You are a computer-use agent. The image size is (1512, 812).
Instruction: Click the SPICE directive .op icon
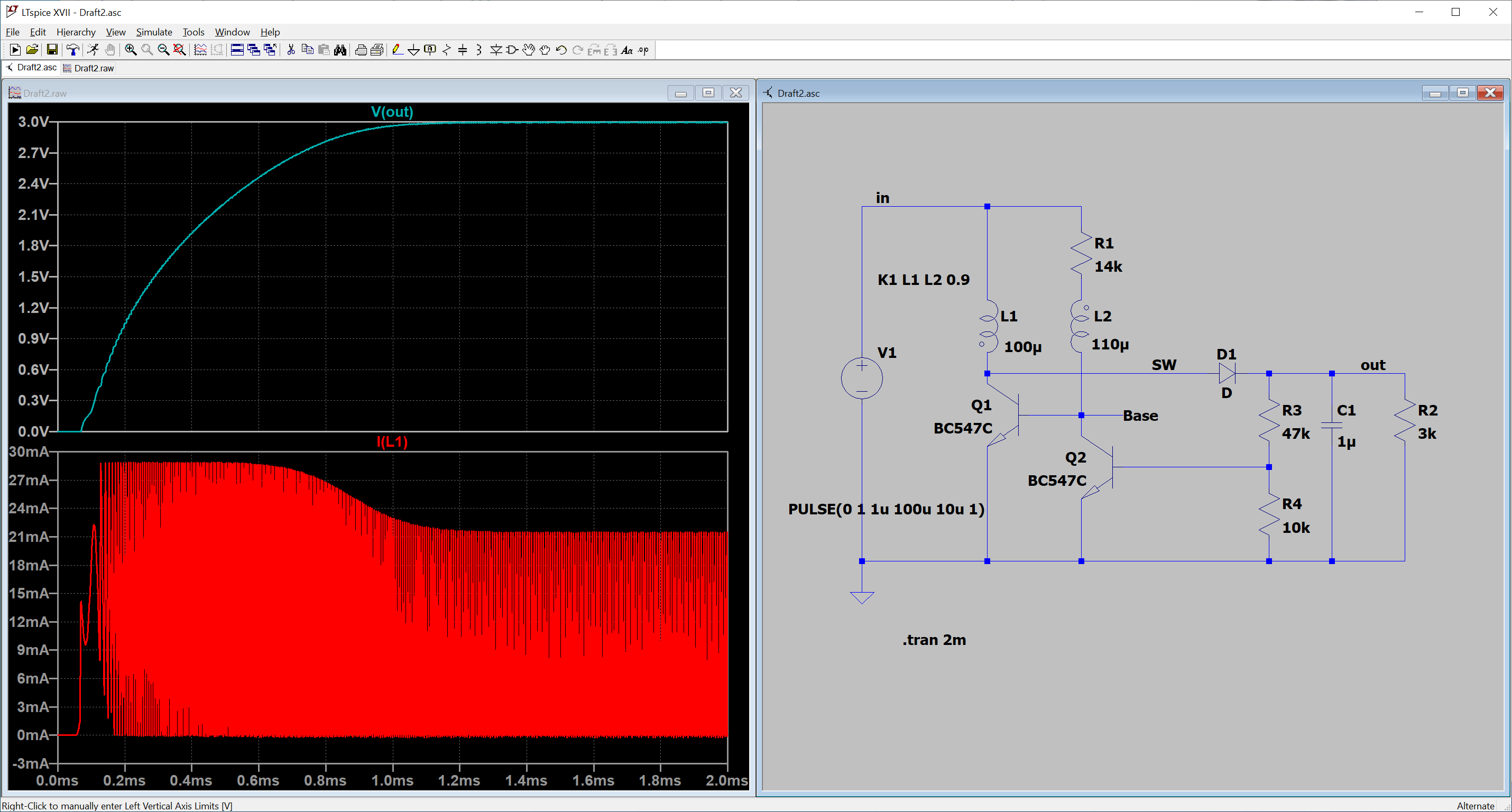click(644, 51)
